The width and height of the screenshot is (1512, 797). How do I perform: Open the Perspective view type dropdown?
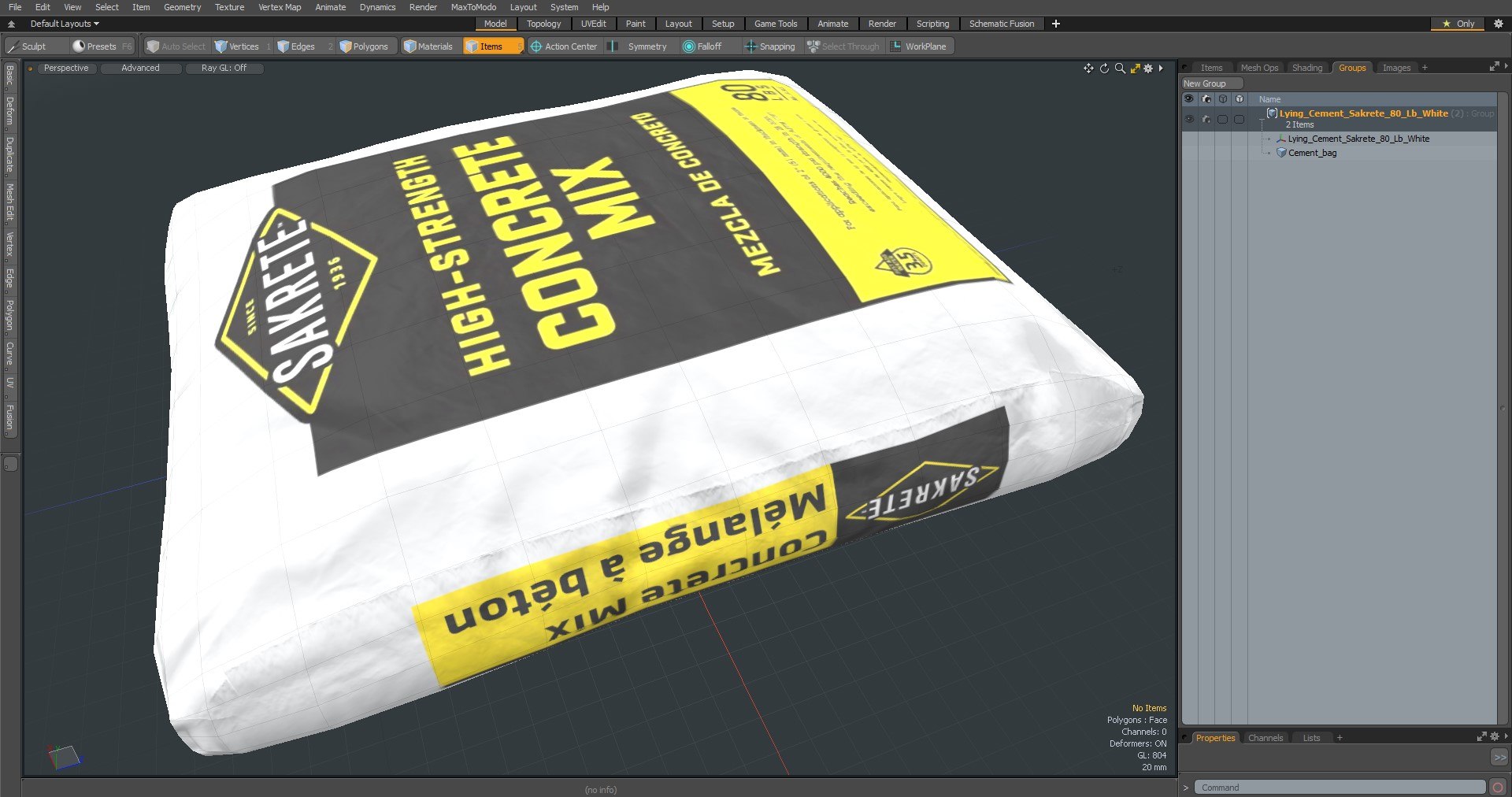[66, 69]
